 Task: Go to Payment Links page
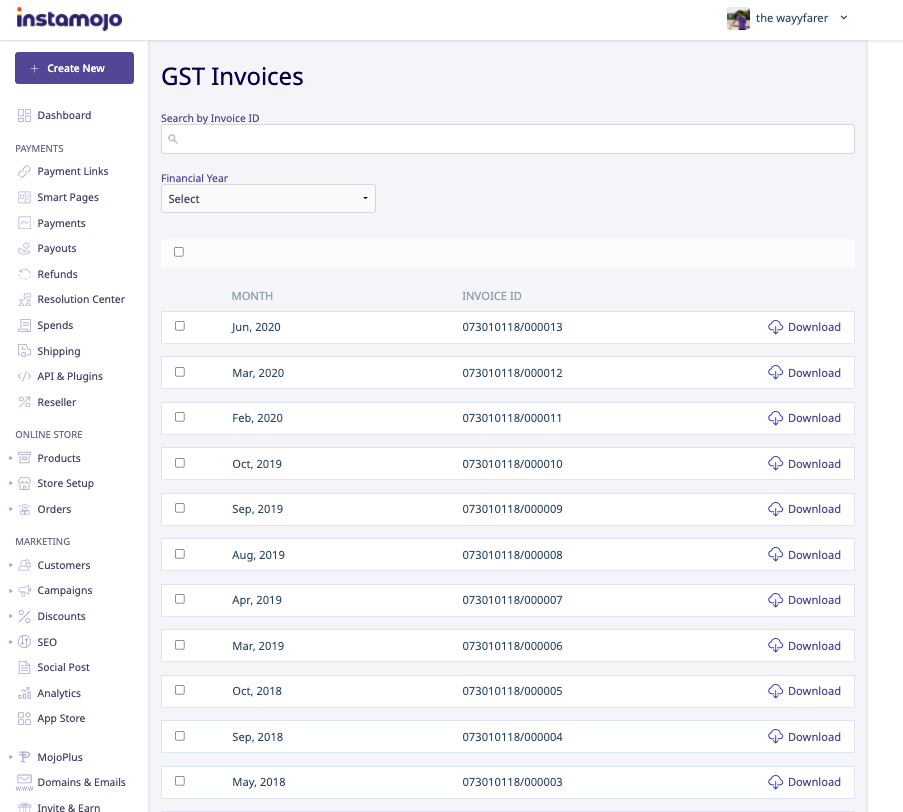[73, 171]
